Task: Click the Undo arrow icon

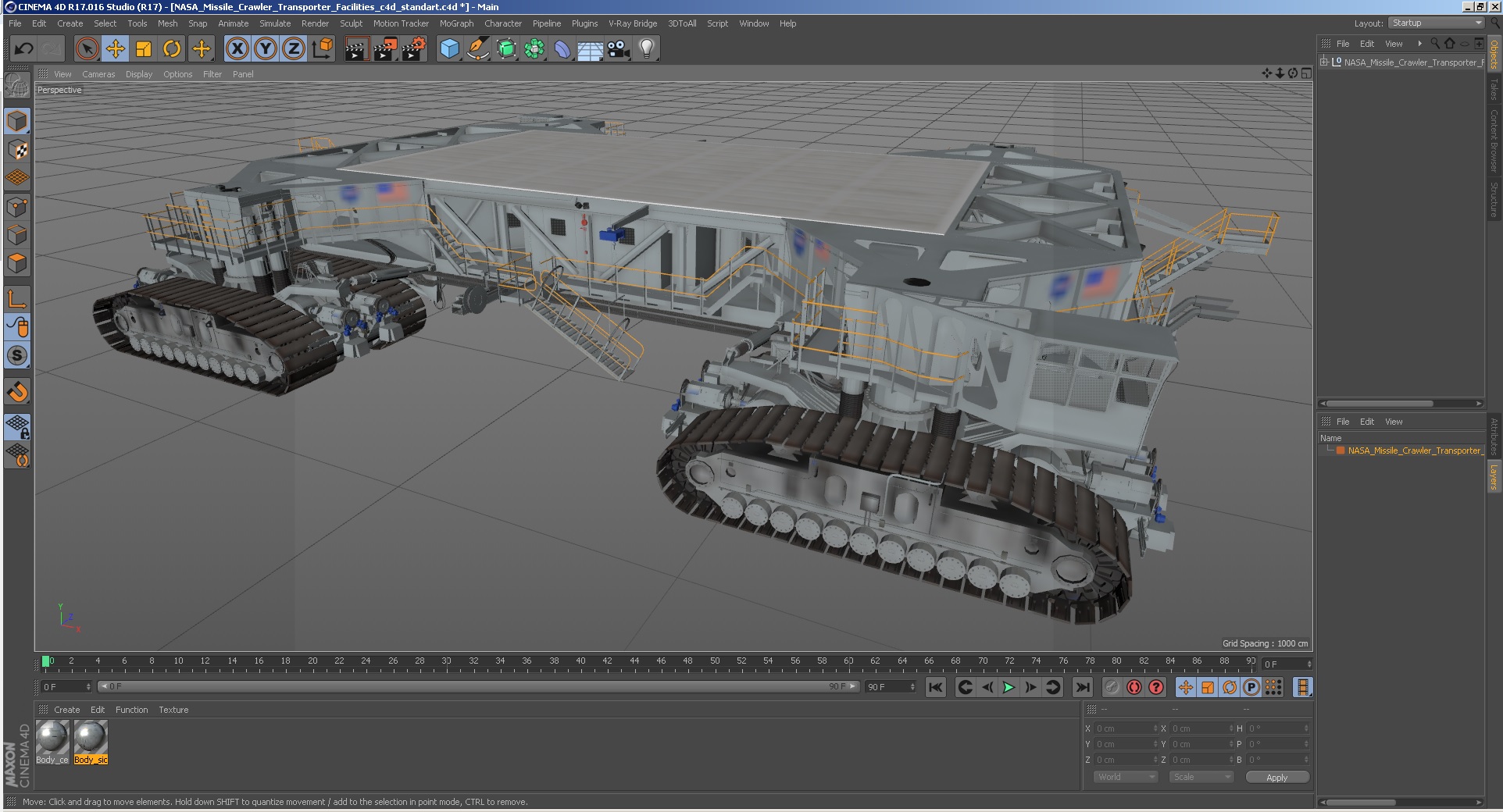Action: coord(23,49)
